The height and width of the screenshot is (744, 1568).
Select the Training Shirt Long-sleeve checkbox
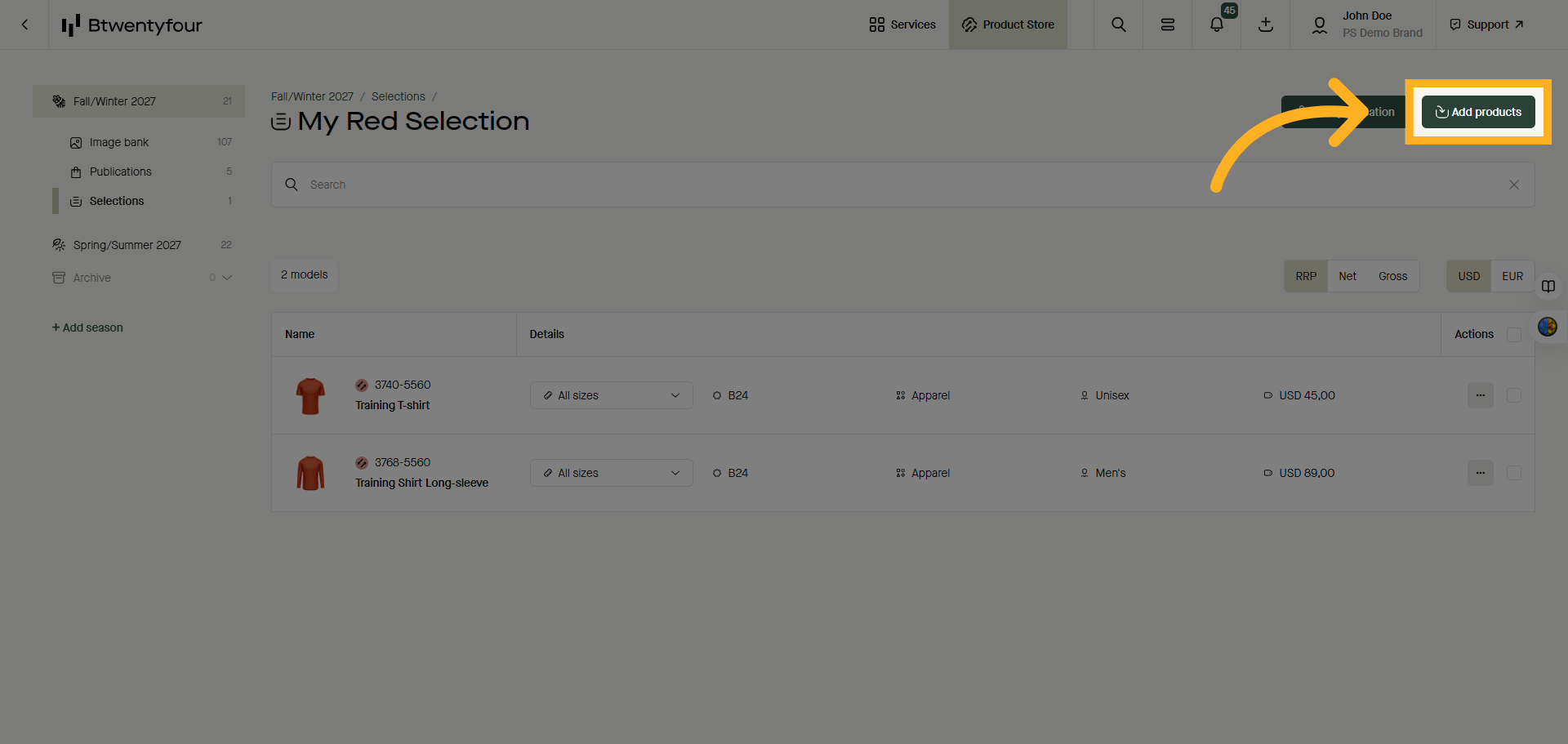[x=1513, y=473]
